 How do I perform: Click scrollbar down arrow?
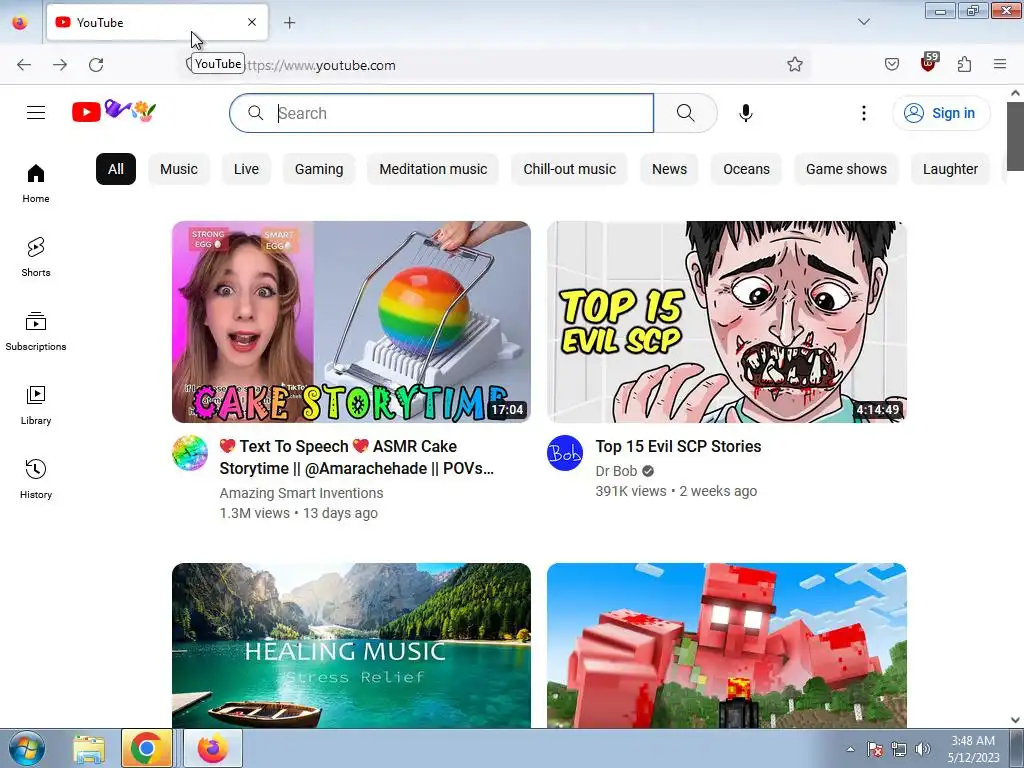(x=1015, y=720)
